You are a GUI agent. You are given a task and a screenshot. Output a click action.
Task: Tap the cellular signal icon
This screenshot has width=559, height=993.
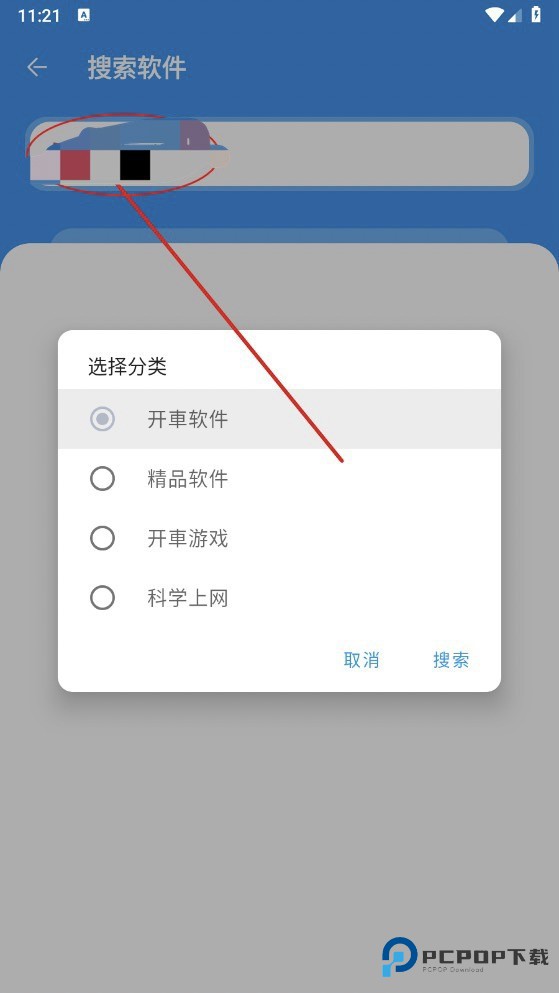515,16
